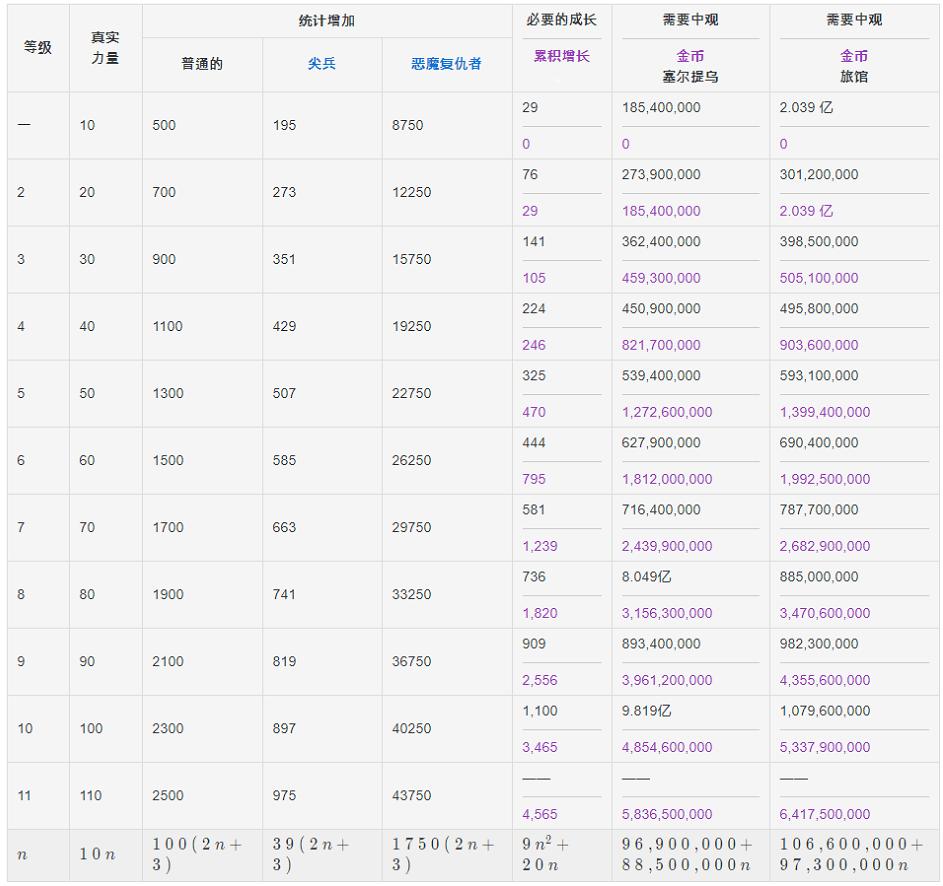Click 金币 link above 旅馆
943x886 pixels.
[853, 56]
